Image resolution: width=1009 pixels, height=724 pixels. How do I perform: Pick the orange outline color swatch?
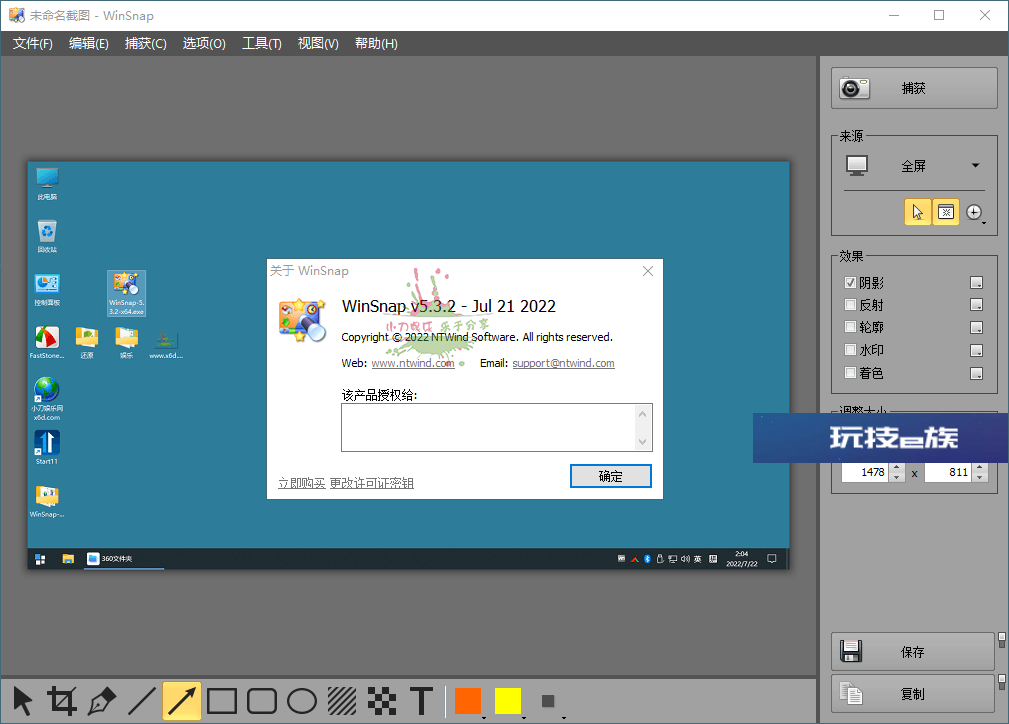[x=468, y=701]
